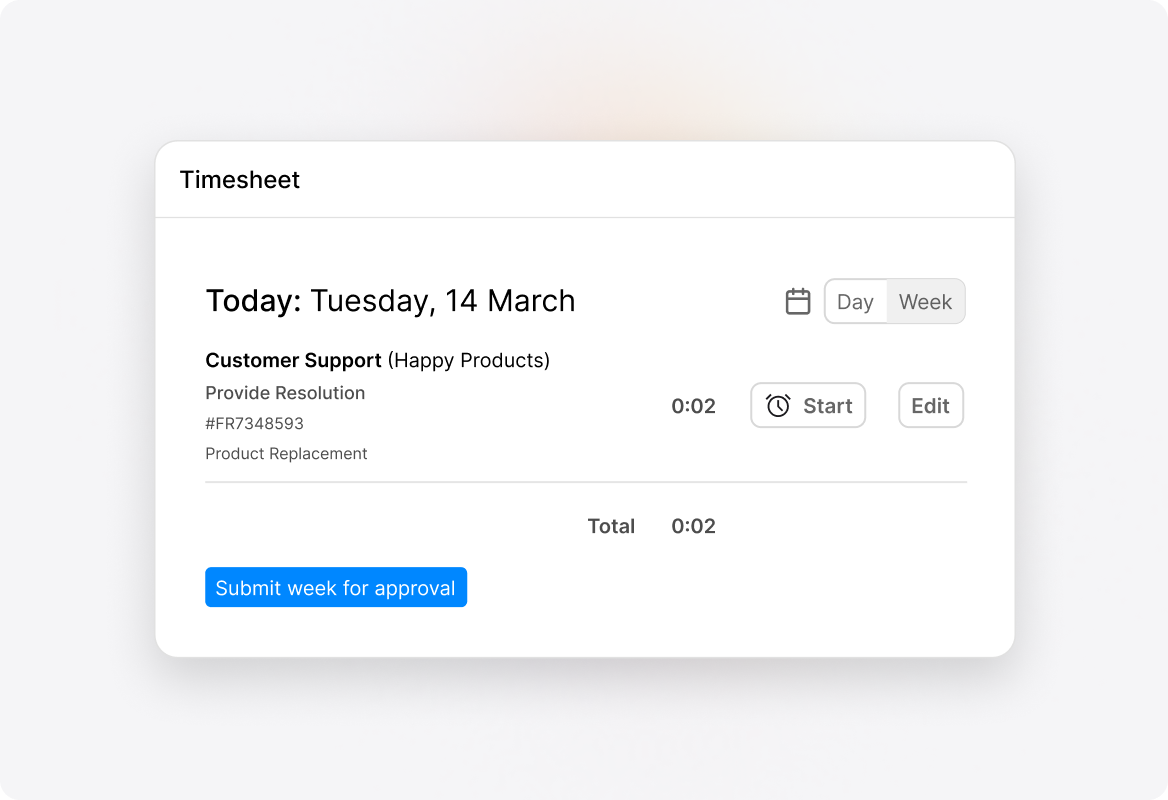This screenshot has height=800, width=1168.
Task: Open the calendar date picker icon
Action: tap(798, 301)
